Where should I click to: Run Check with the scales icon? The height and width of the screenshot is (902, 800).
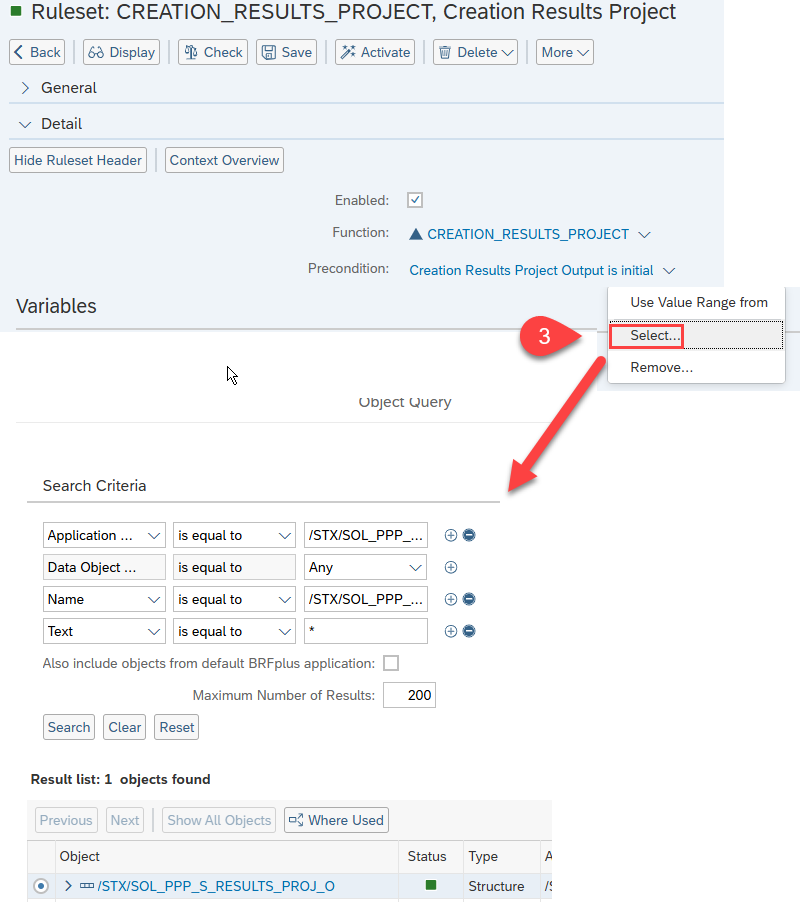point(213,52)
